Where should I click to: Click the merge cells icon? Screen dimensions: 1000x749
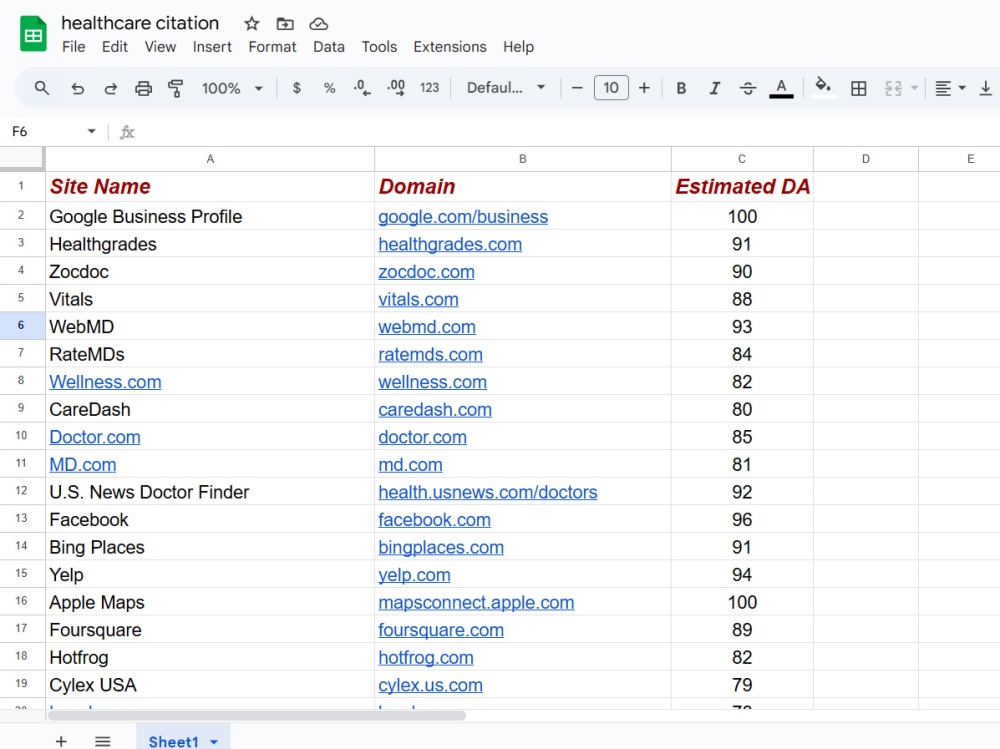[893, 88]
